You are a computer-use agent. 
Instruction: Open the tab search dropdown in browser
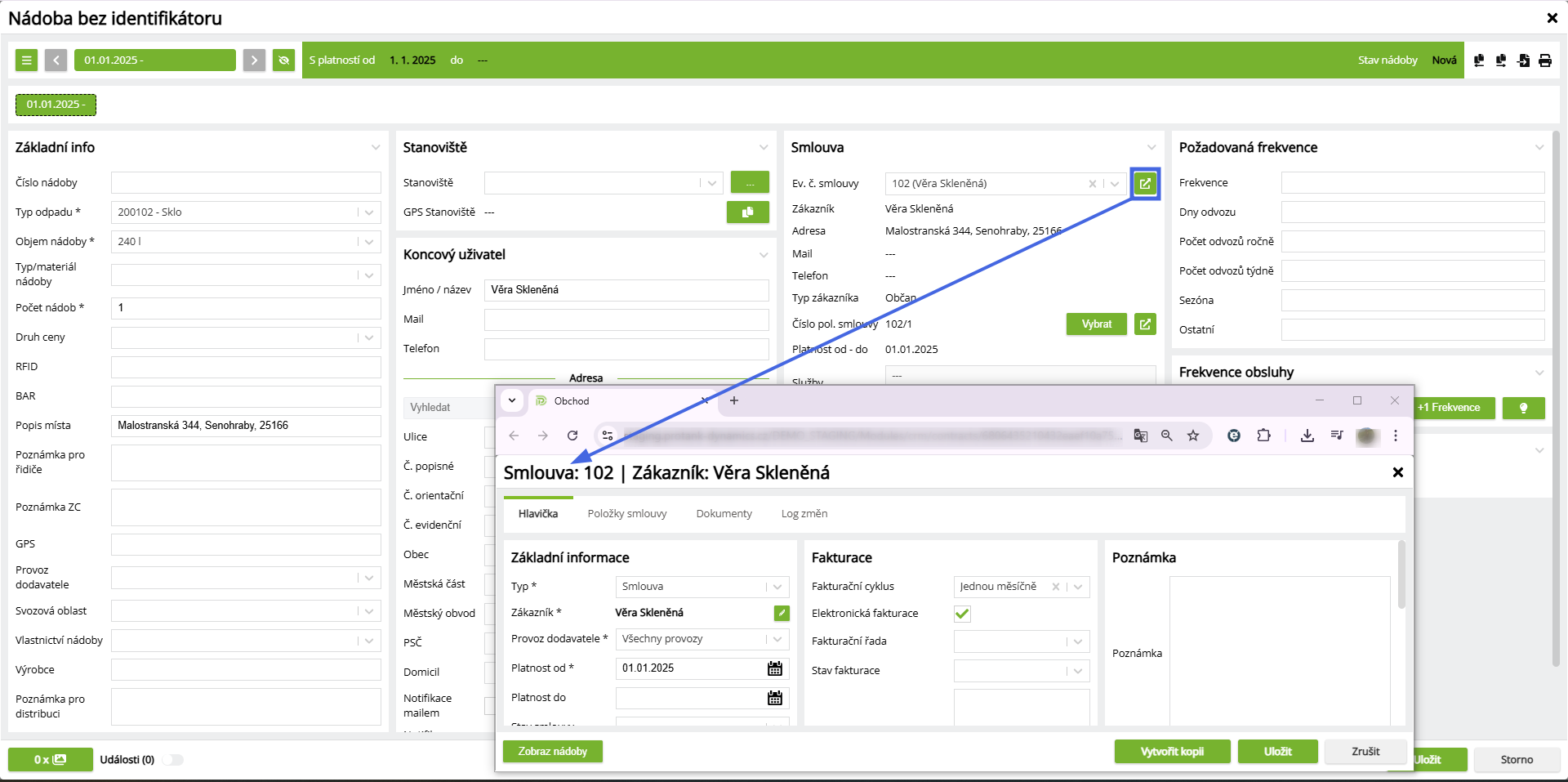click(x=512, y=400)
